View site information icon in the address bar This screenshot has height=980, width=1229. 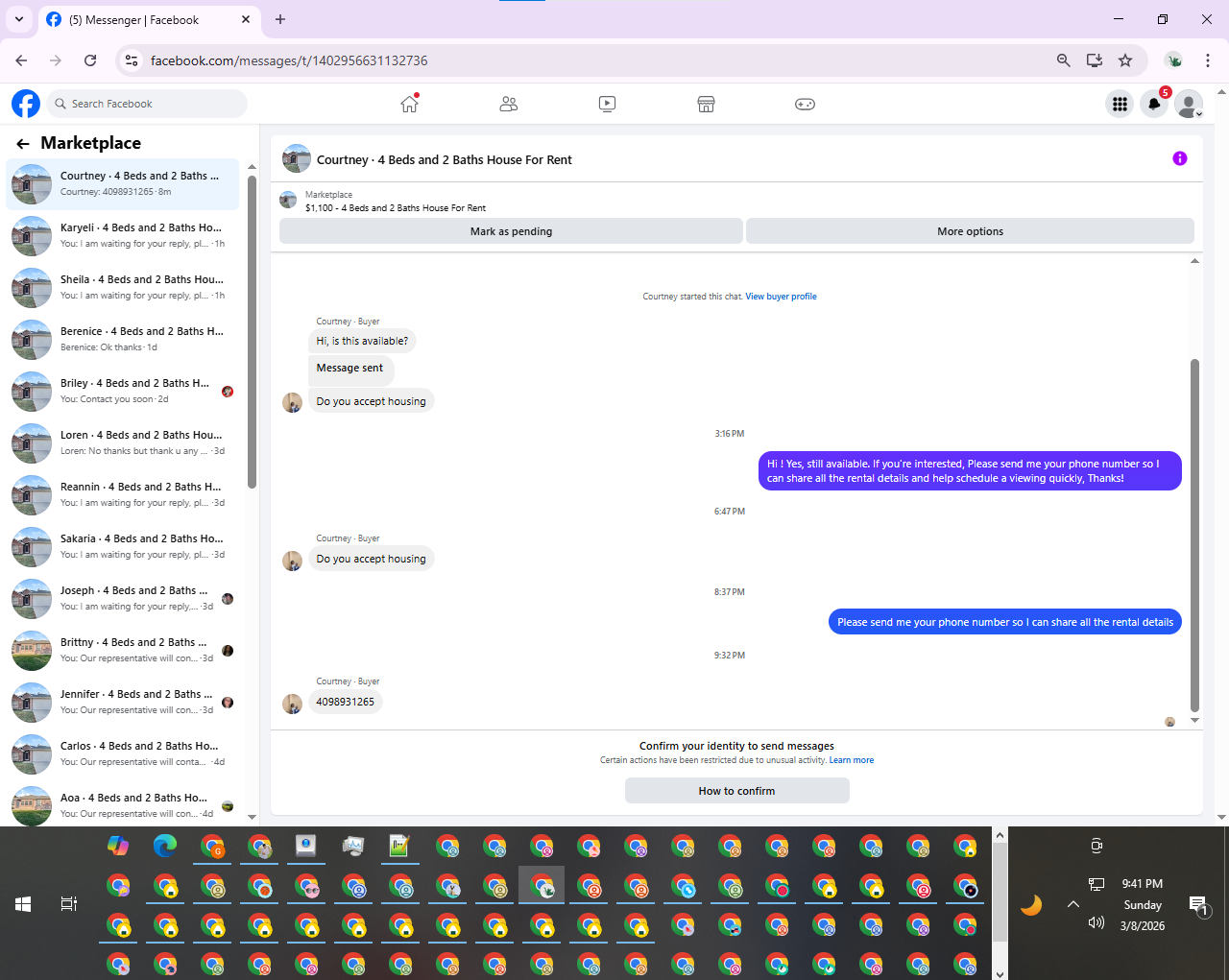(133, 60)
